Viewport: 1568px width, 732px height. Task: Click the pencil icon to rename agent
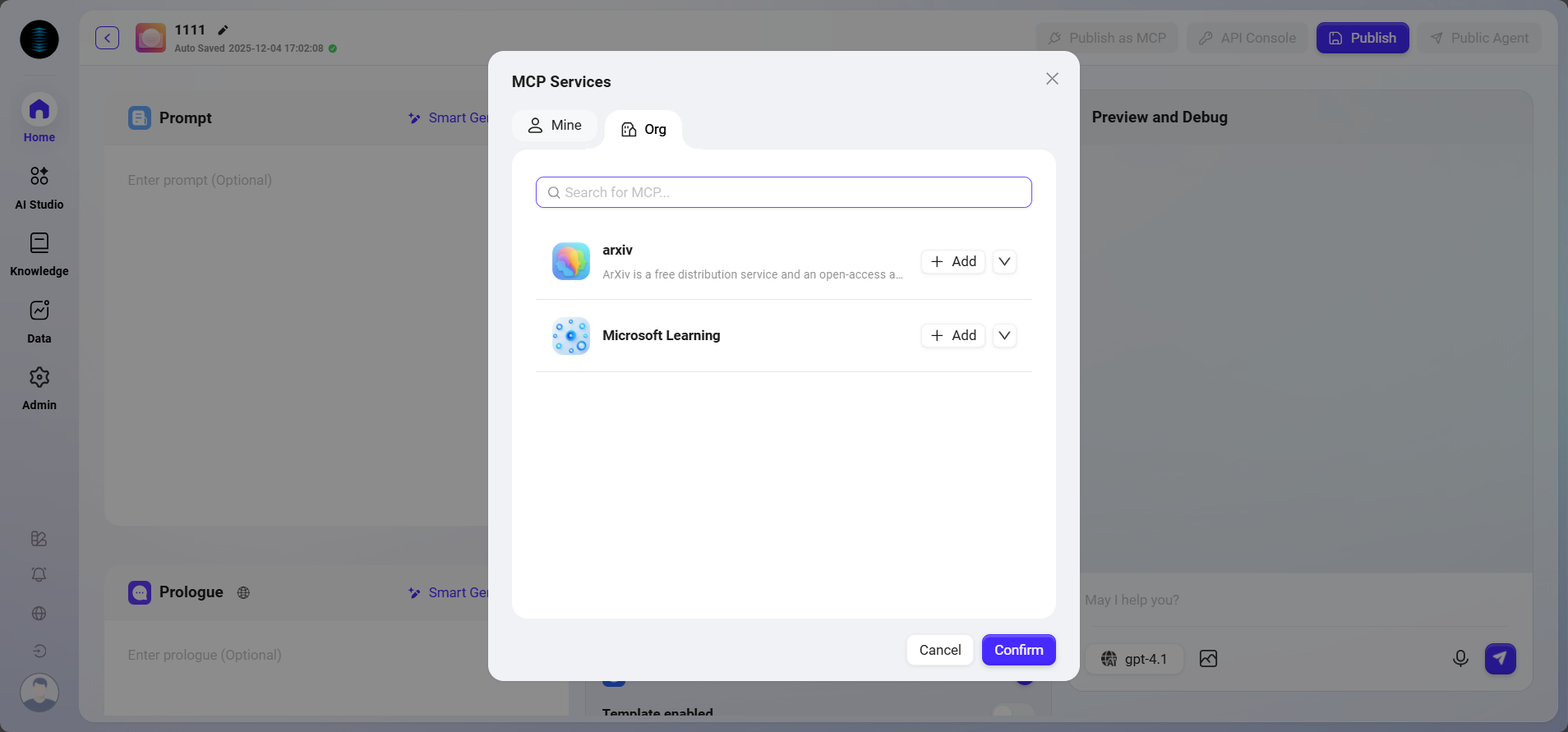[x=223, y=30]
